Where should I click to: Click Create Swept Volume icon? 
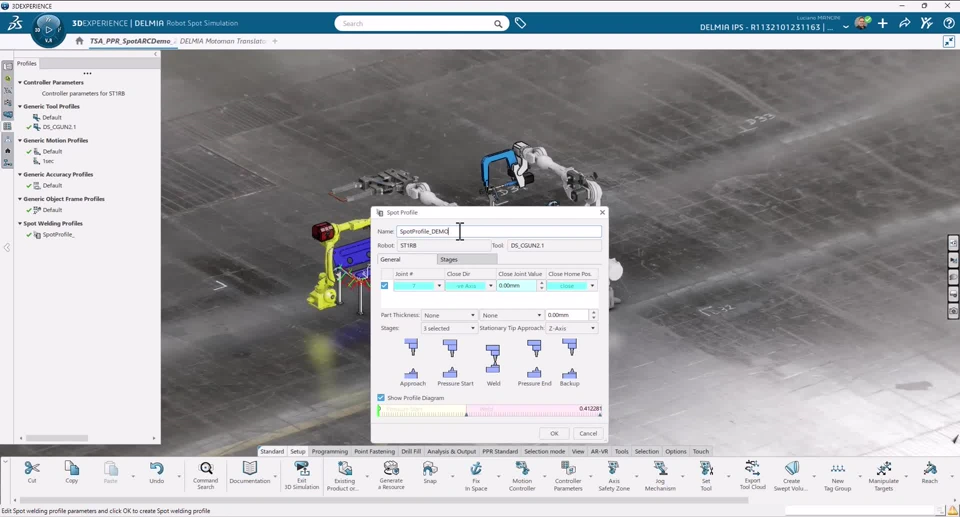point(792,469)
